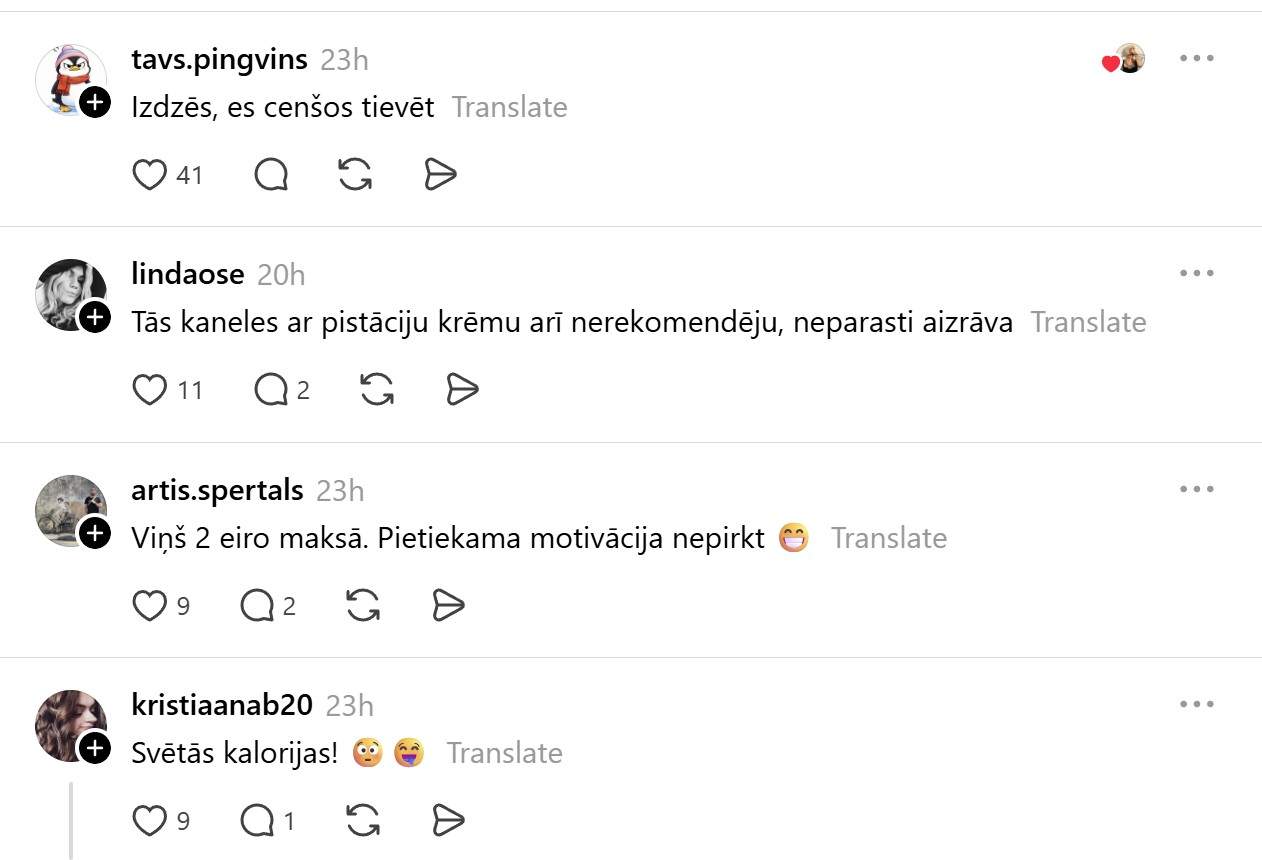The image size is (1262, 860).
Task: Like the tavs.pingvins comment
Action: point(150,175)
